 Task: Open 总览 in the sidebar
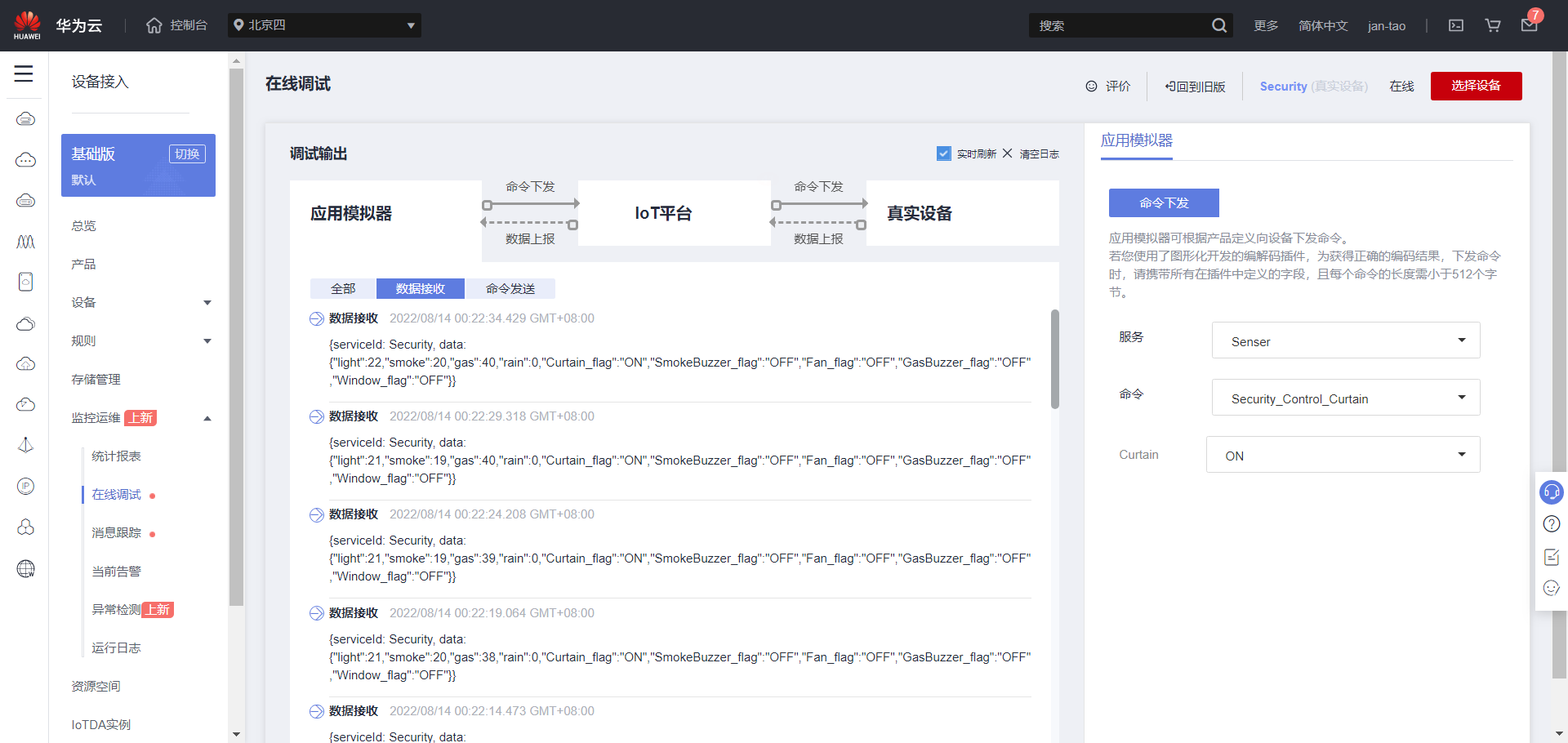(83, 226)
